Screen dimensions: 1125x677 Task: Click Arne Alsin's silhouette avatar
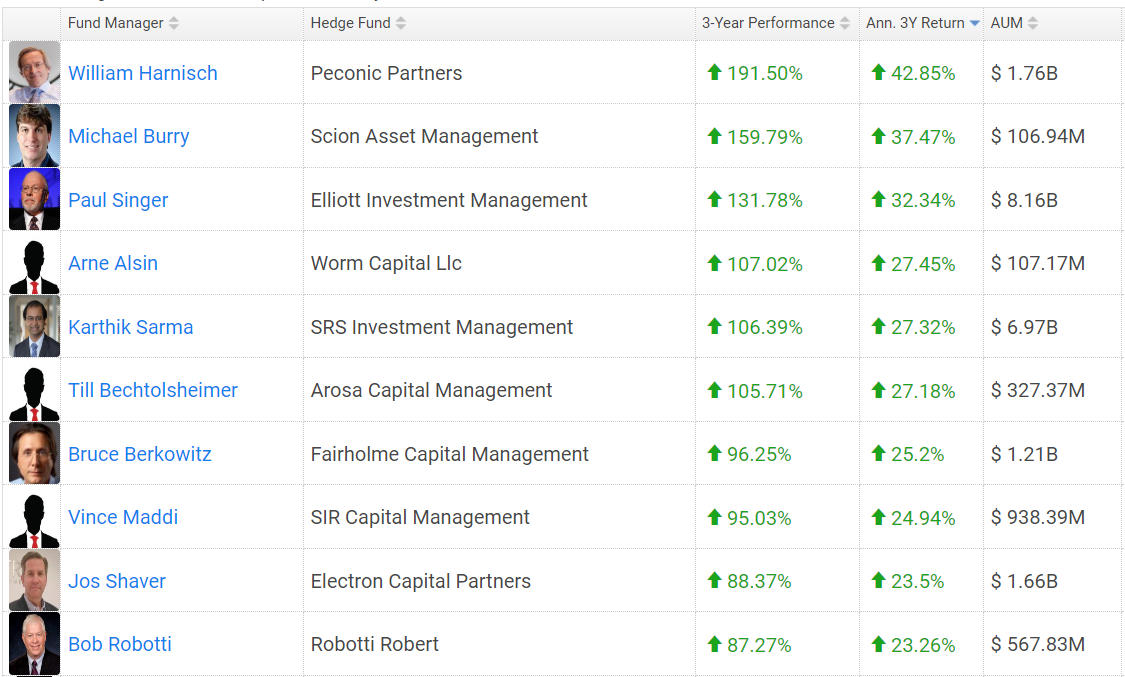(x=34, y=263)
